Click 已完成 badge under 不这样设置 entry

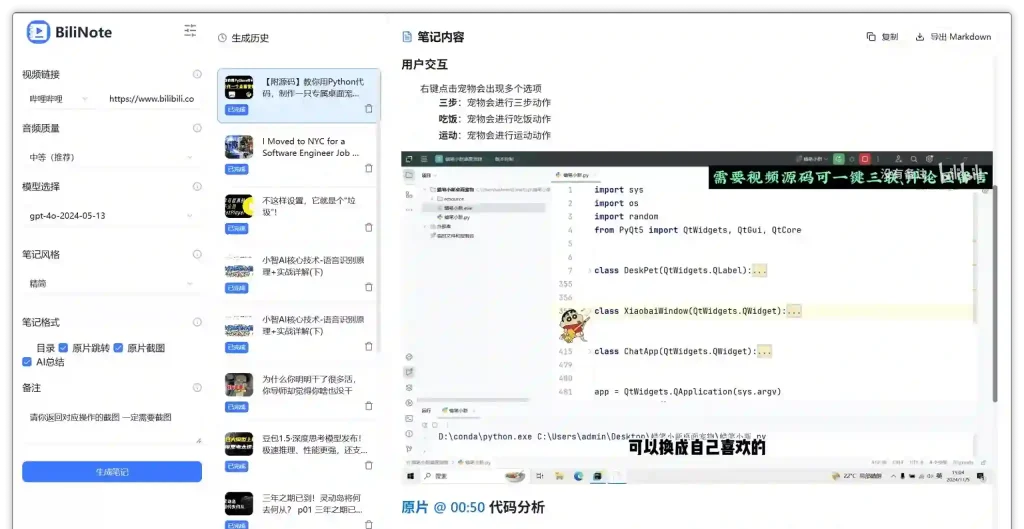pos(236,229)
